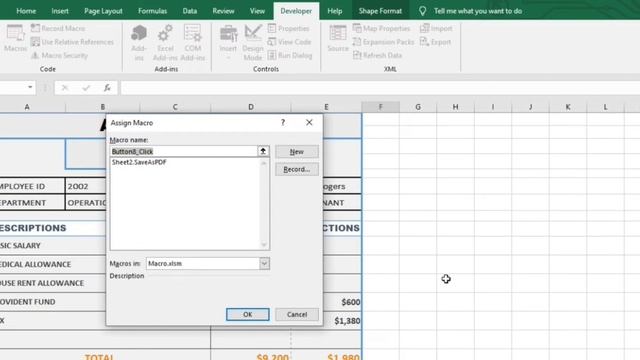
Task: Click cell containing 2002 employee ID
Action: 85,186
